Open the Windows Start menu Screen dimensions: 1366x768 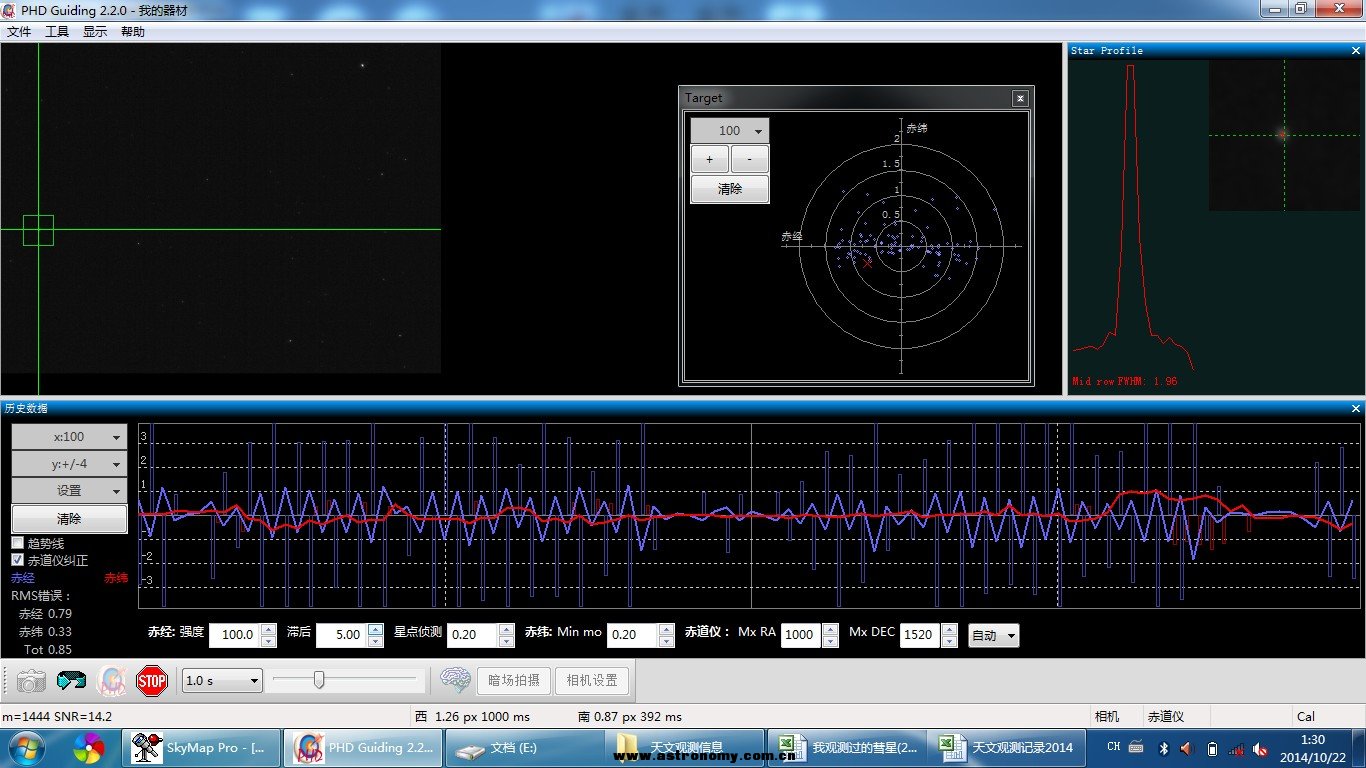pos(25,747)
